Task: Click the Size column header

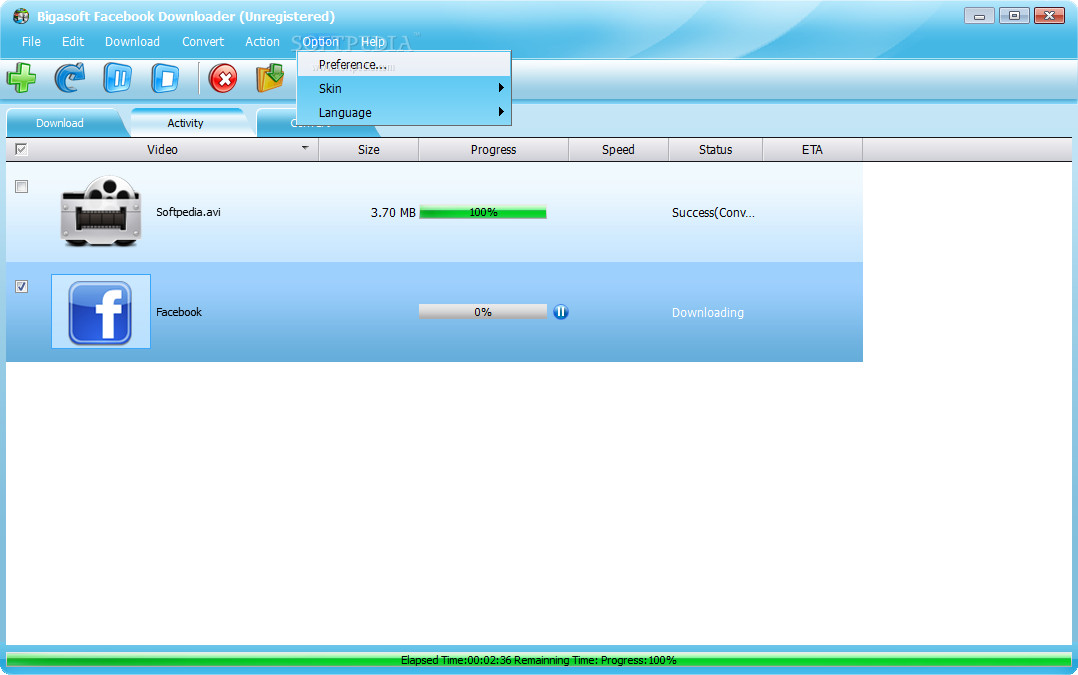Action: click(368, 149)
